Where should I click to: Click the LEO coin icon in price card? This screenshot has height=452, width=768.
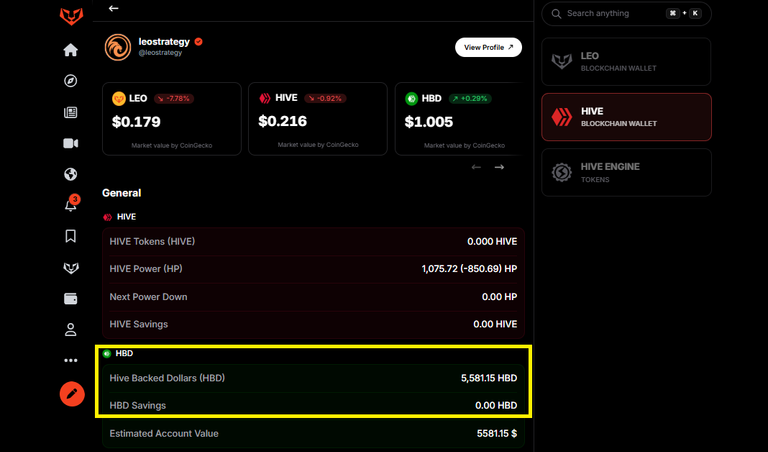pos(119,98)
